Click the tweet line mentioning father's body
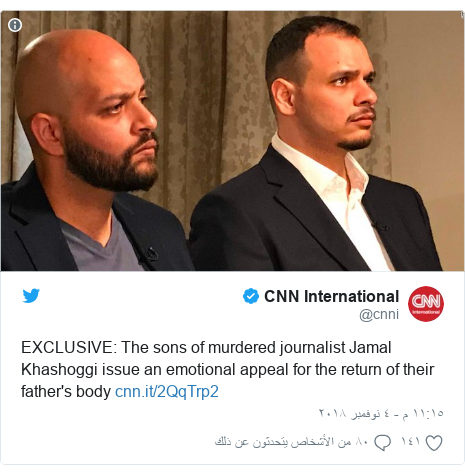The width and height of the screenshot is (465, 475). 120,391
